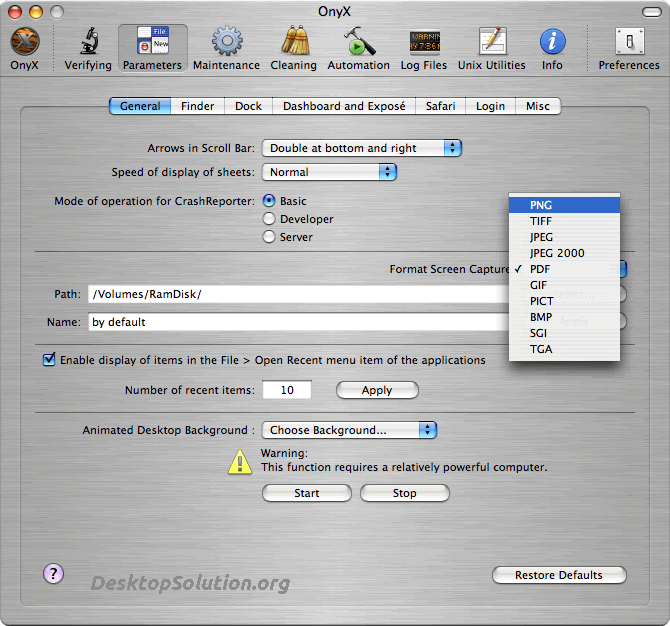Show the Log Files panel
This screenshot has height=626, width=670.
pyautogui.click(x=424, y=43)
